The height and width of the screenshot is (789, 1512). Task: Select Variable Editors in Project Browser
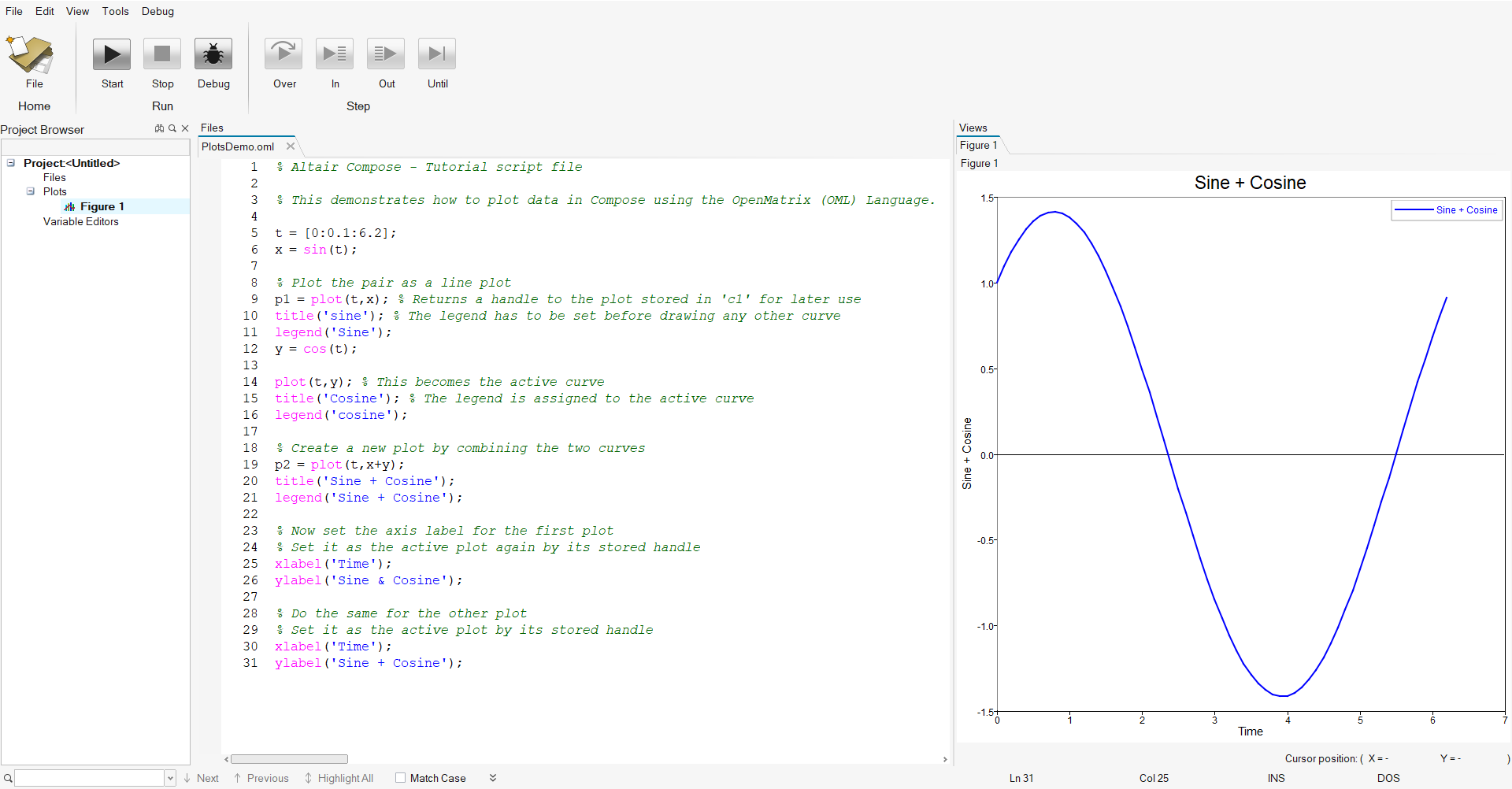80,221
